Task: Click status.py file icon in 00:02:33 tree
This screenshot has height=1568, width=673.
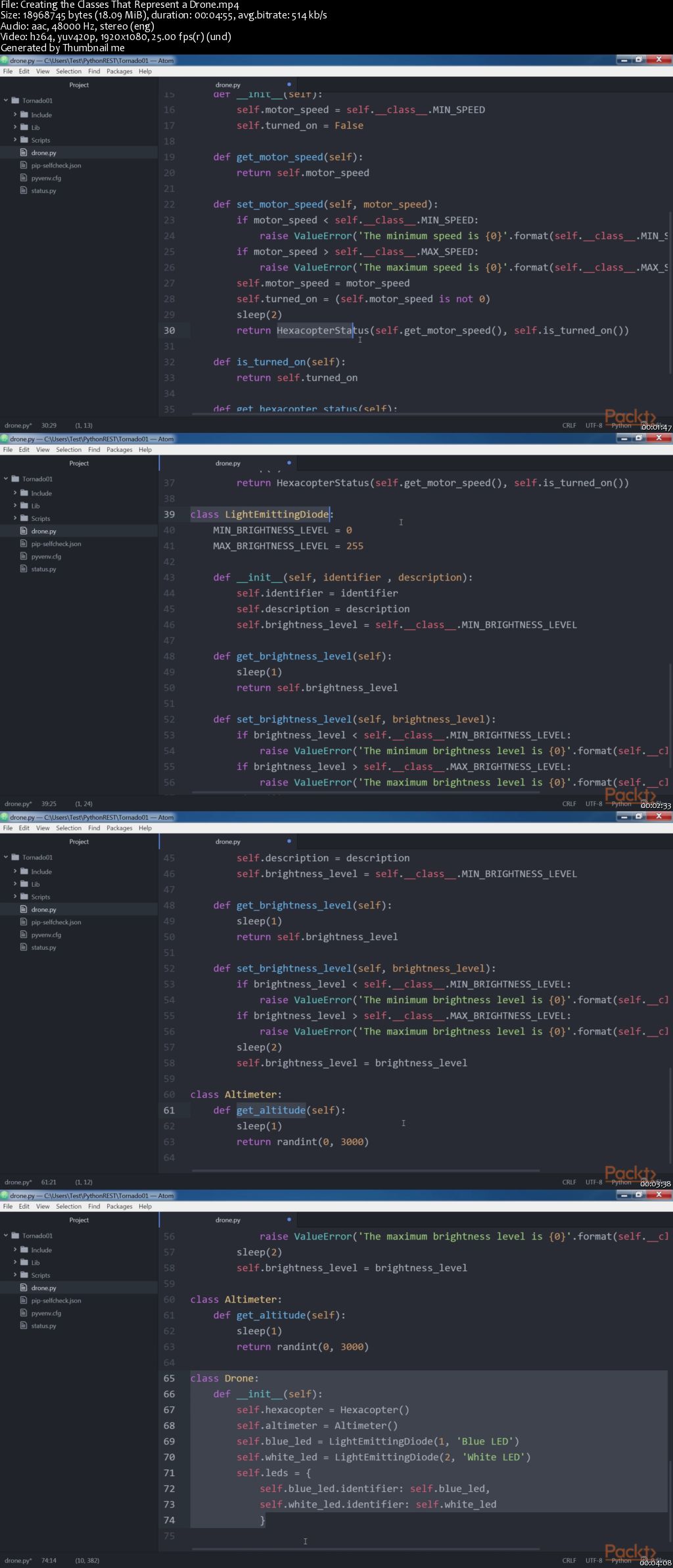Action: point(24,569)
